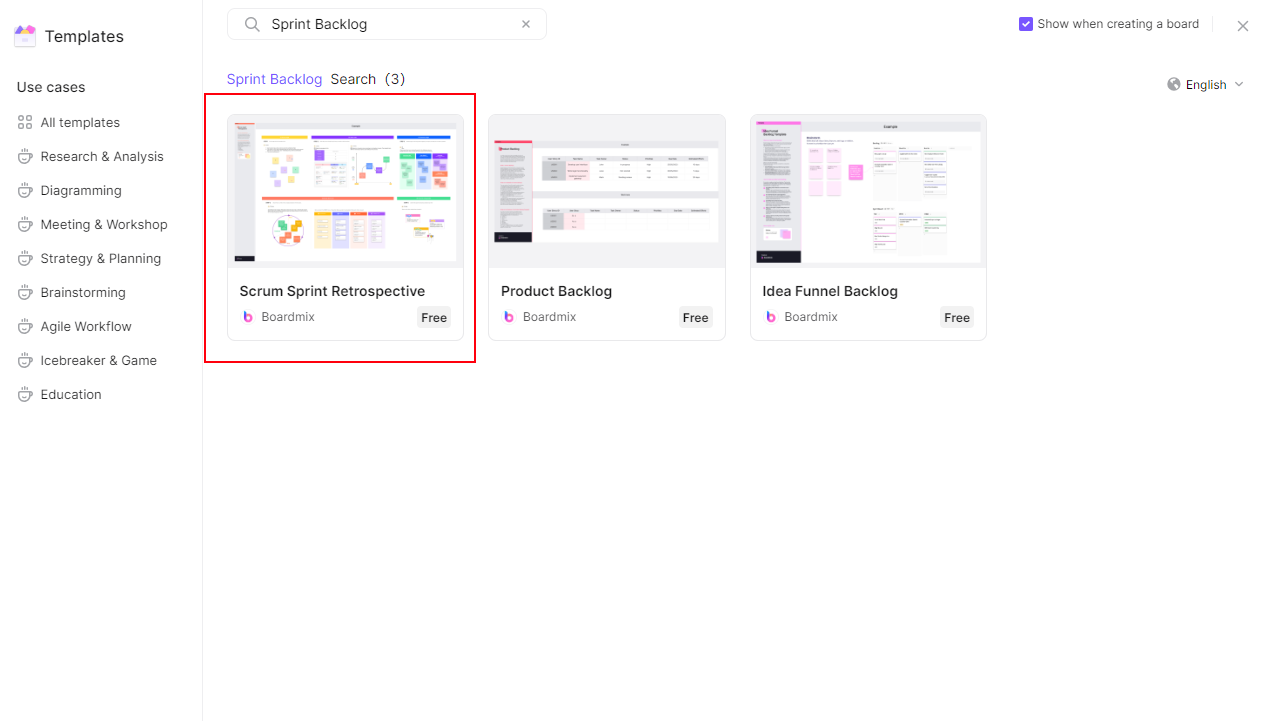Click the globe language icon
1263x721 pixels.
(1174, 84)
